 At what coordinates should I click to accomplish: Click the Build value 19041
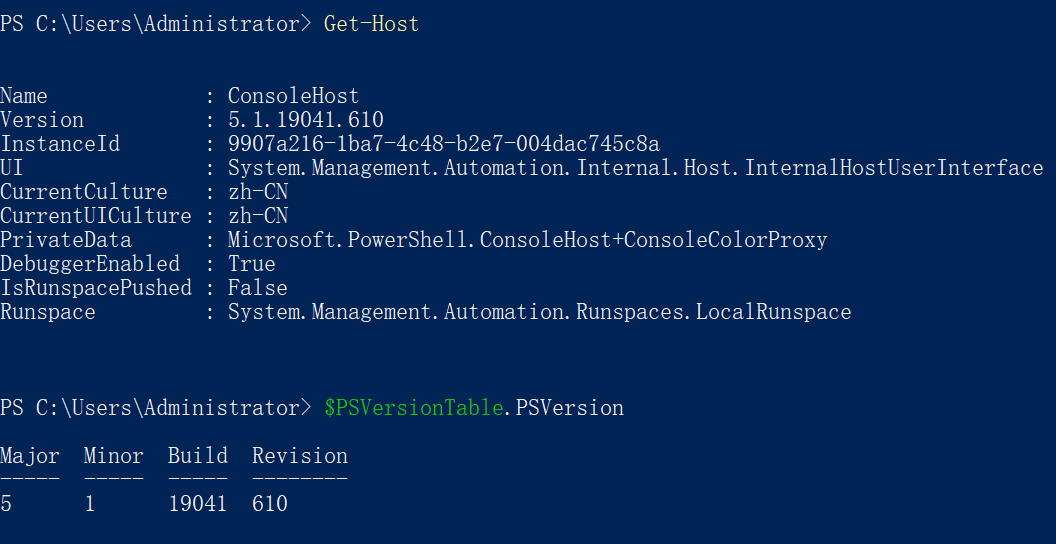point(197,504)
